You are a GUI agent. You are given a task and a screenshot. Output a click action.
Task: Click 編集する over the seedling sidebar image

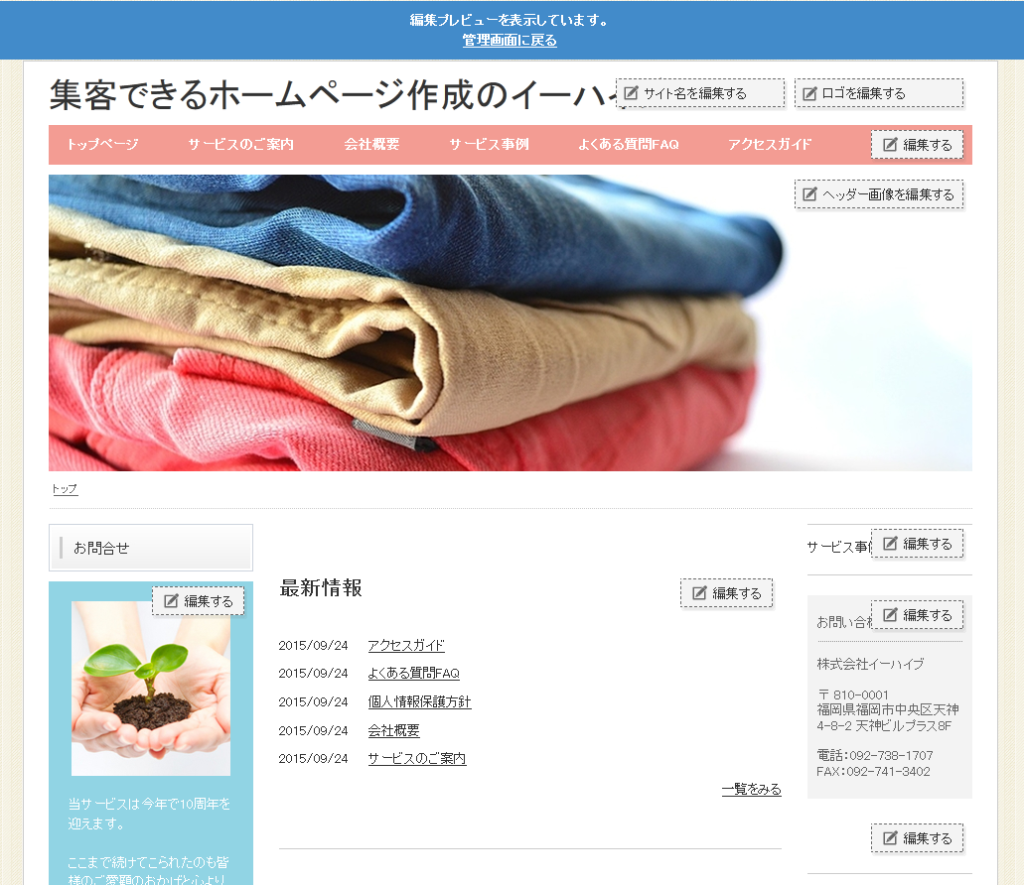click(x=198, y=601)
